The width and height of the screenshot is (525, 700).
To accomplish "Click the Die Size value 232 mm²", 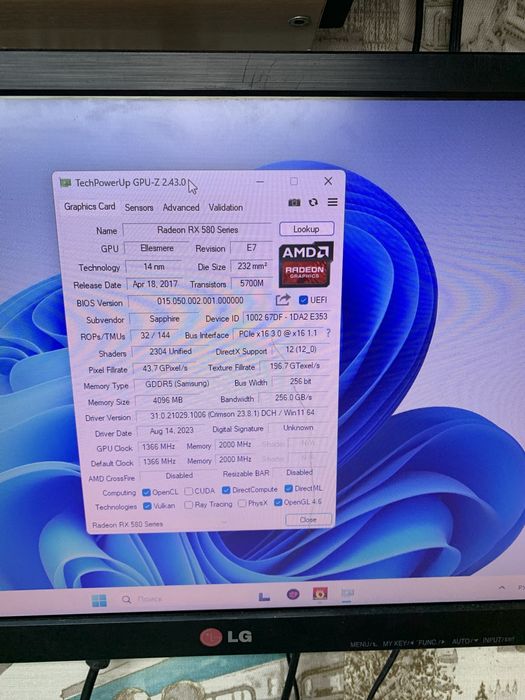I will [x=252, y=266].
